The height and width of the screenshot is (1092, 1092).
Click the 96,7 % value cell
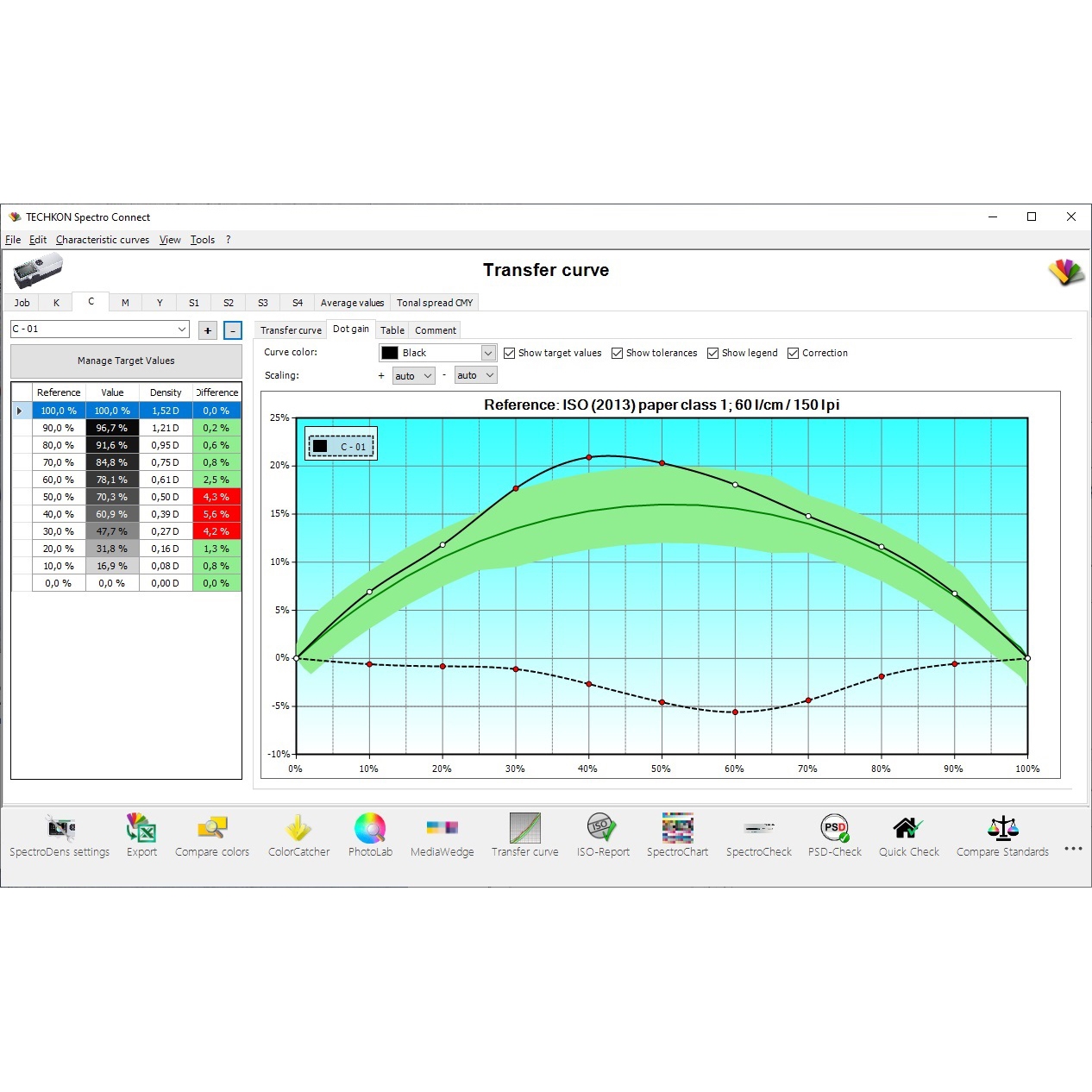pyautogui.click(x=112, y=428)
